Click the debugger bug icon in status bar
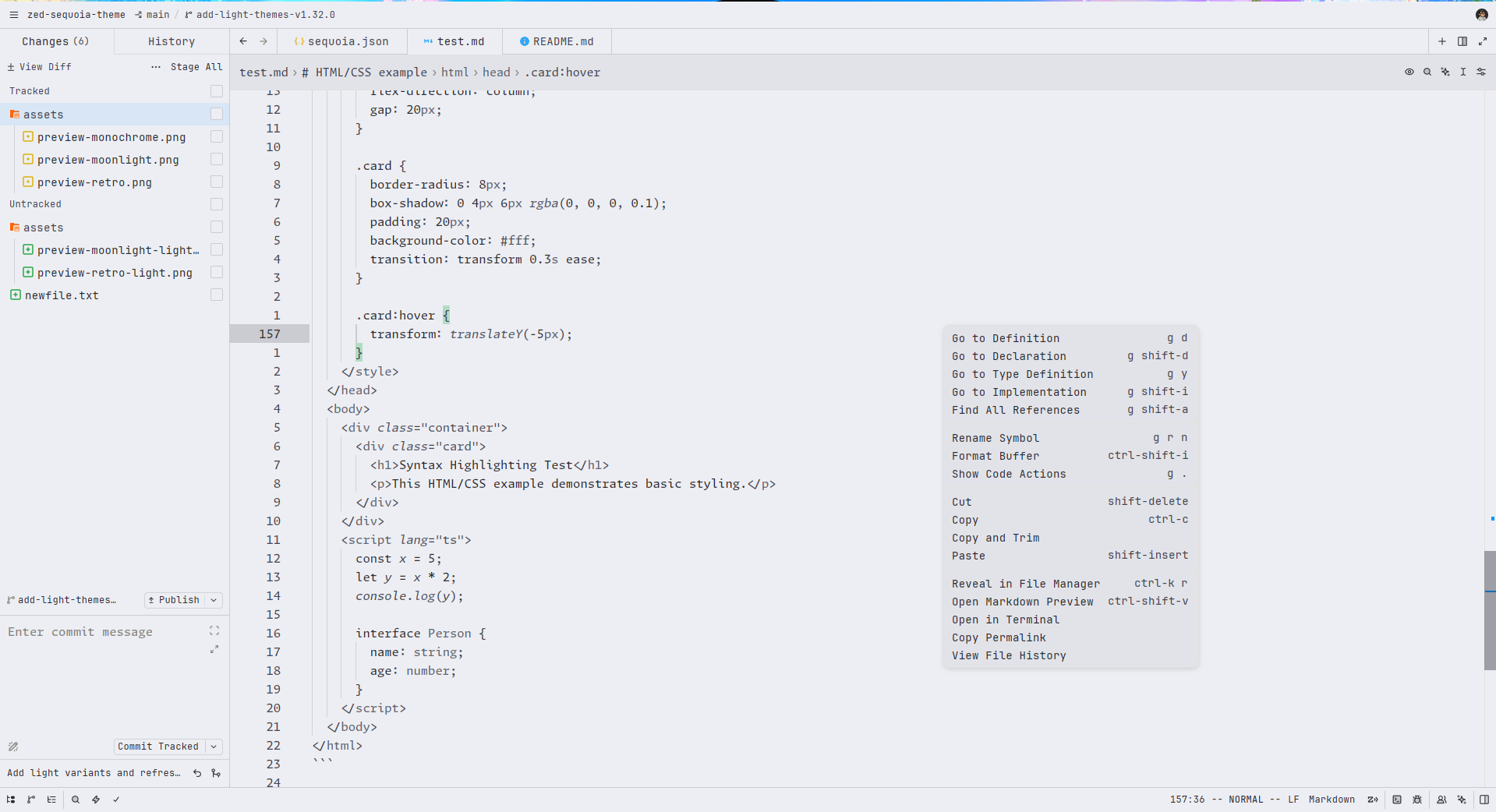Screen dimensions: 1496x812 (1417, 800)
